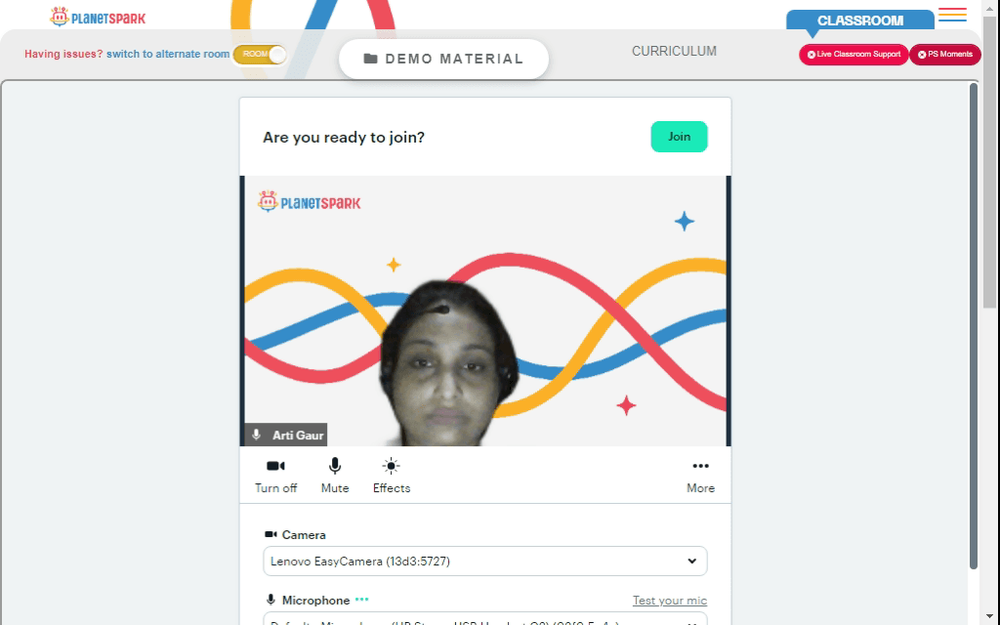Click the Test your mic link

click(x=670, y=600)
